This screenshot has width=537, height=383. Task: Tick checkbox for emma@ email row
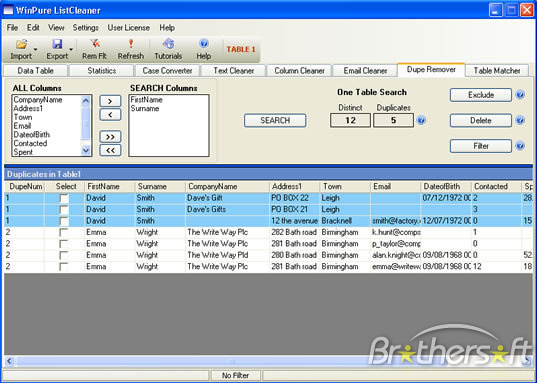click(64, 267)
